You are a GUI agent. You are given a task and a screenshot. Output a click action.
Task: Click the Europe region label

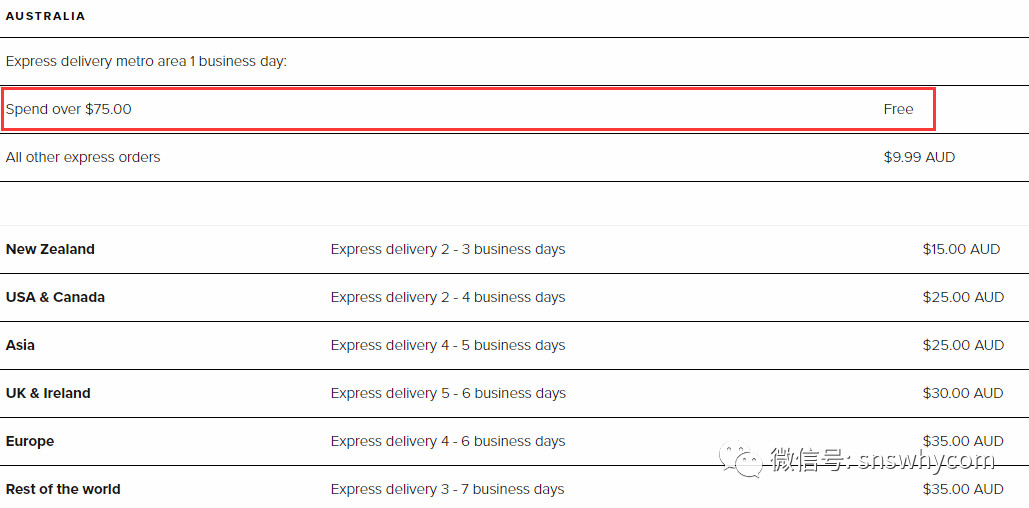[x=30, y=441]
